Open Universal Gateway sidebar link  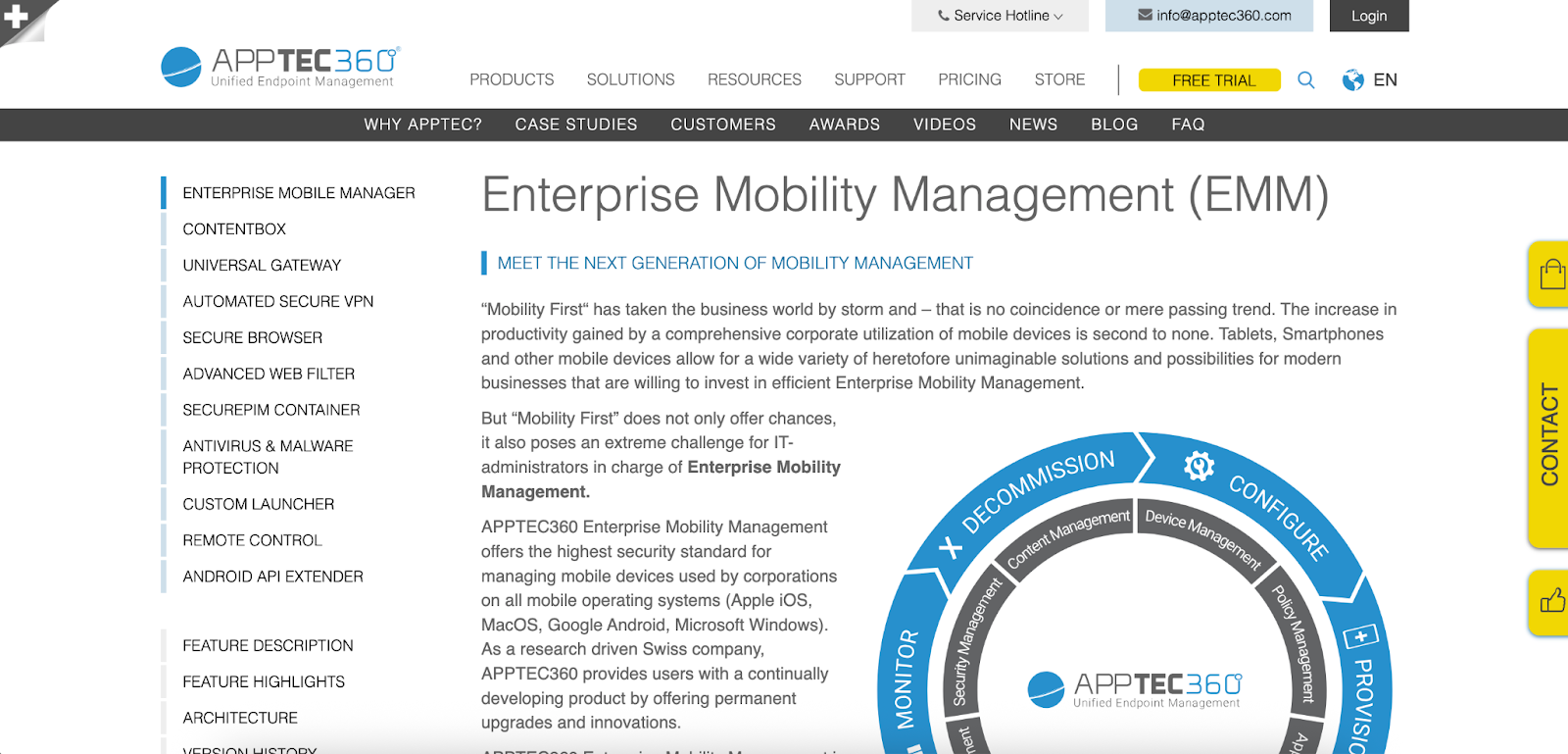262,266
